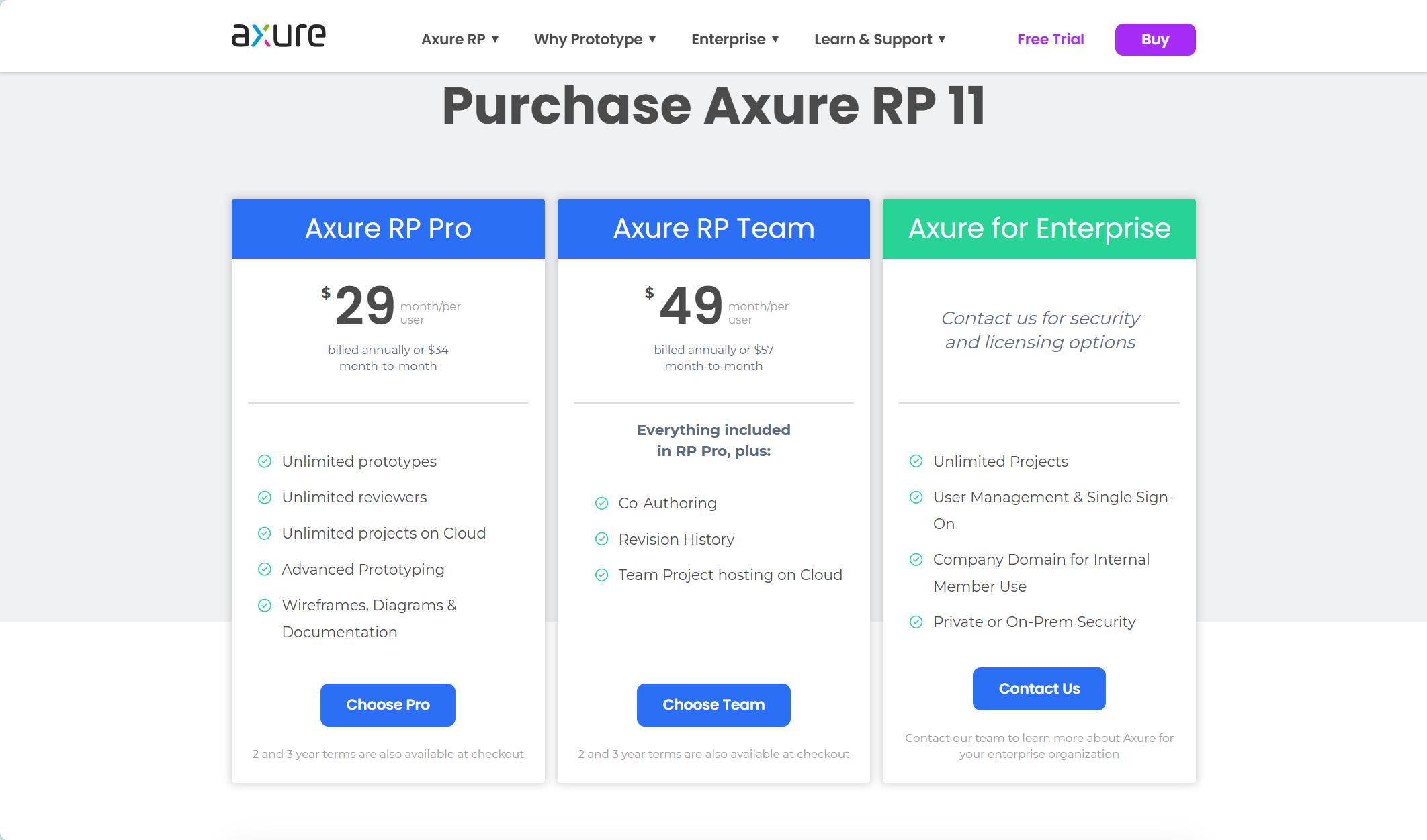
Task: Click 'billed annually or $57 month-to-month' text
Action: pos(713,358)
